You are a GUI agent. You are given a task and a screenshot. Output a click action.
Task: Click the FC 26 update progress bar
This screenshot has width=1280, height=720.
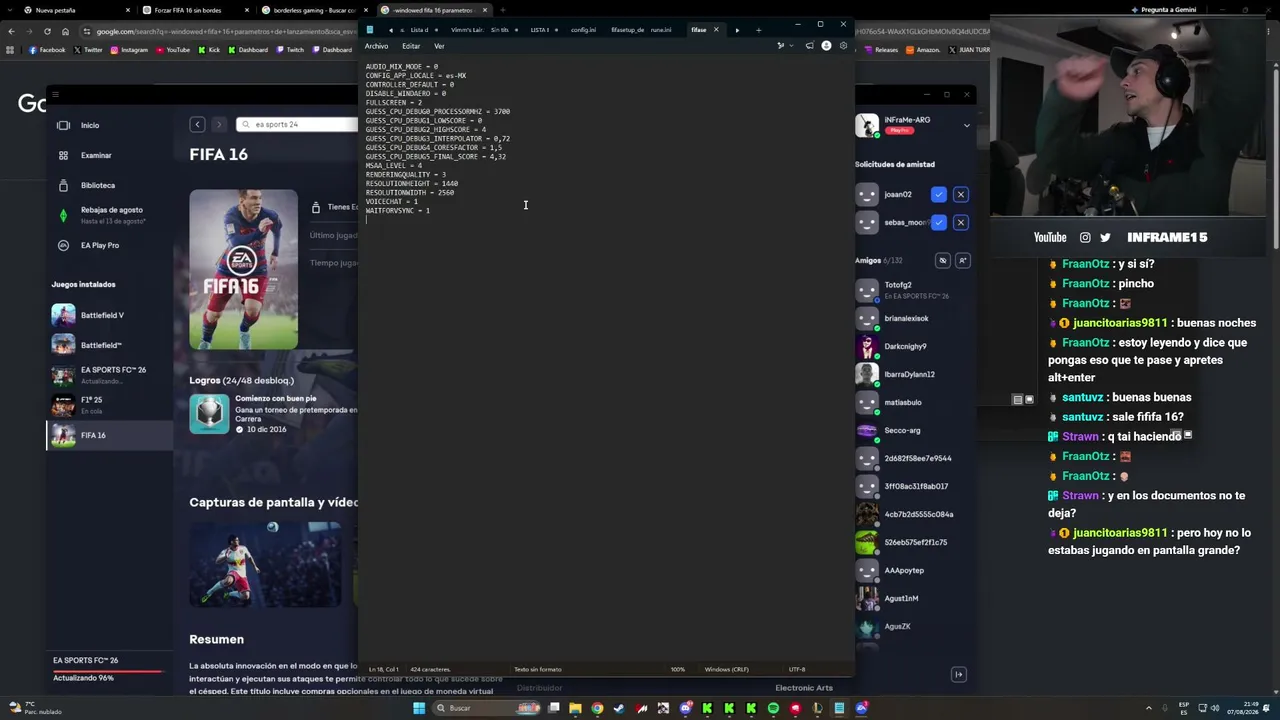[108, 670]
